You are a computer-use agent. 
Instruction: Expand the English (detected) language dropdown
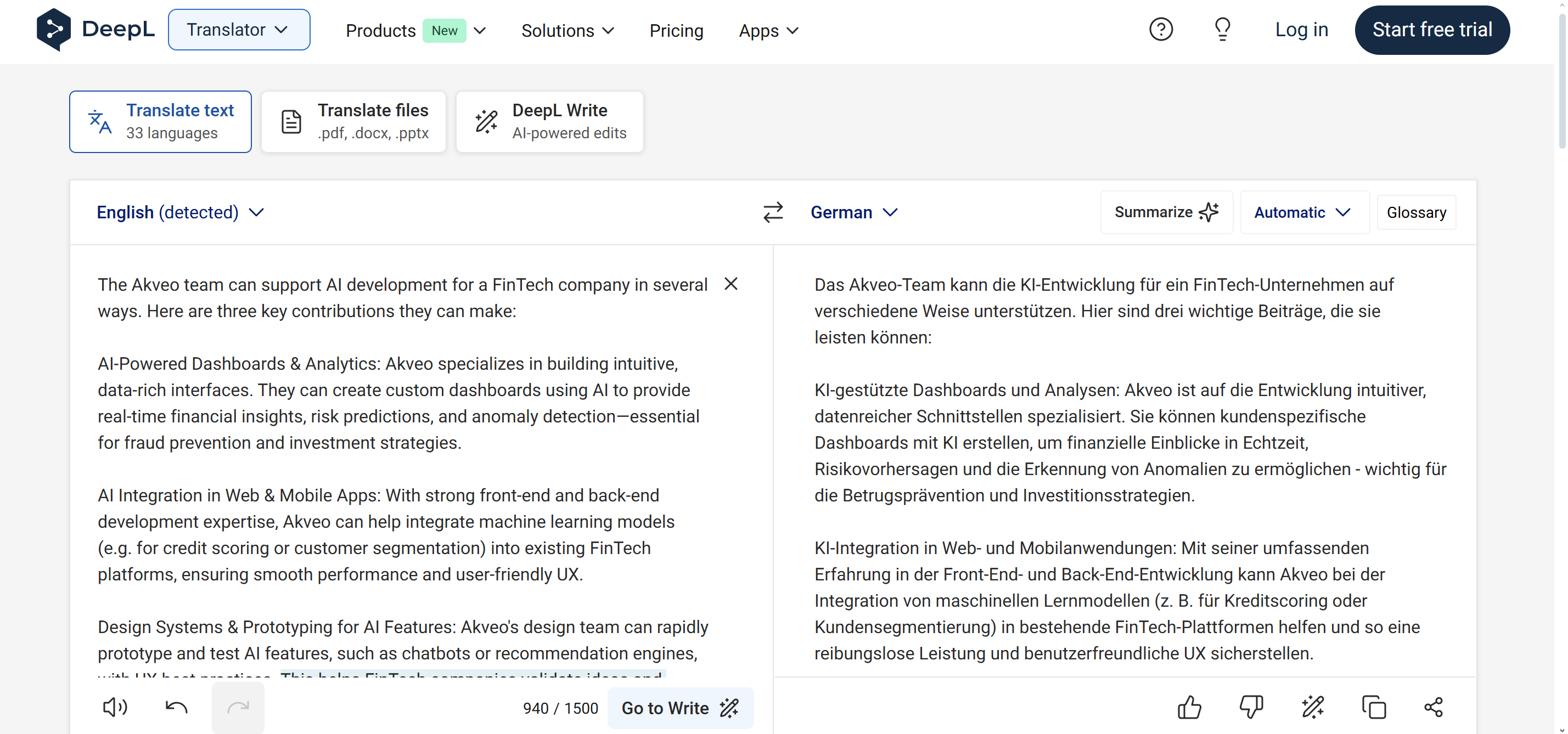pyautogui.click(x=180, y=212)
